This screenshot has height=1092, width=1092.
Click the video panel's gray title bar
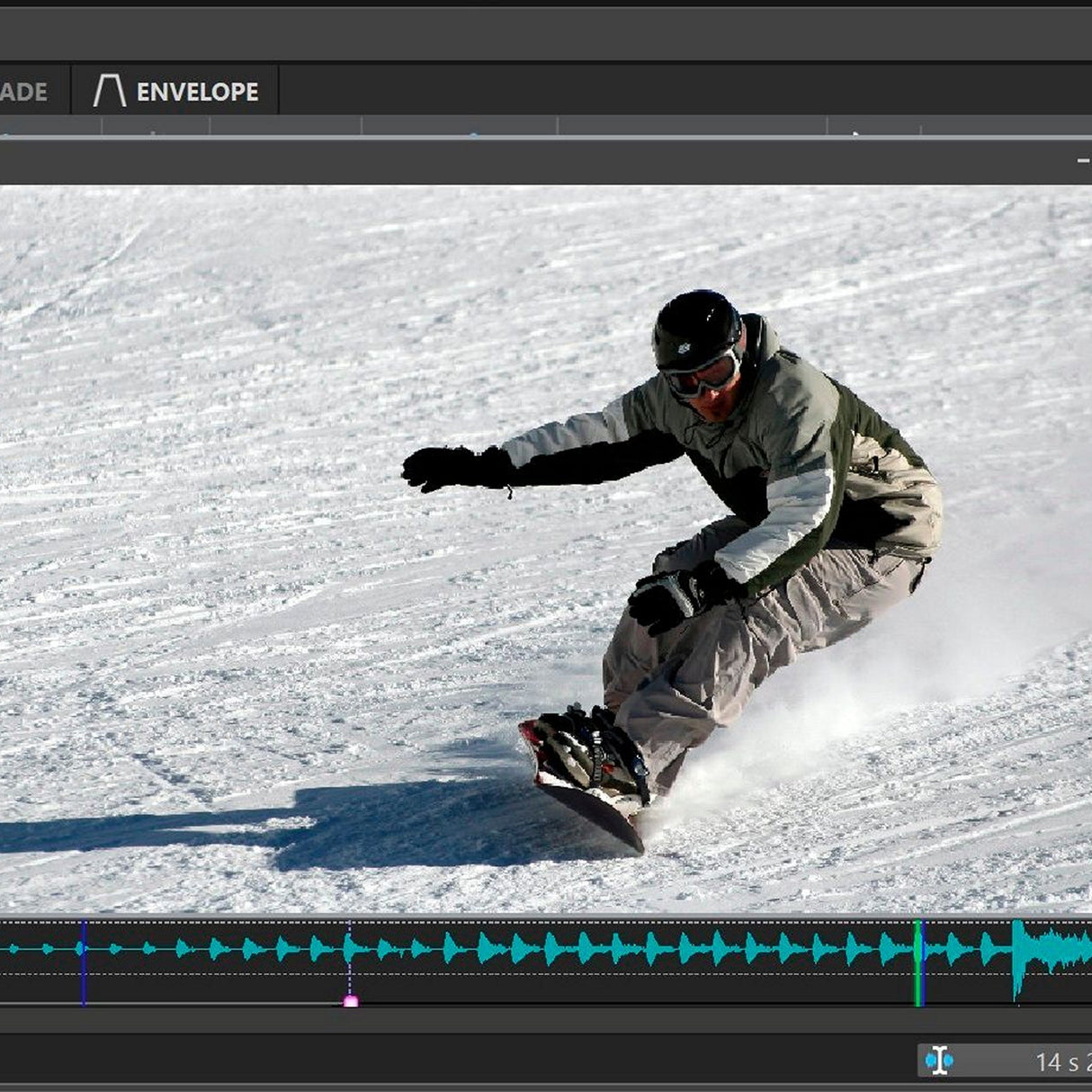(x=540, y=162)
